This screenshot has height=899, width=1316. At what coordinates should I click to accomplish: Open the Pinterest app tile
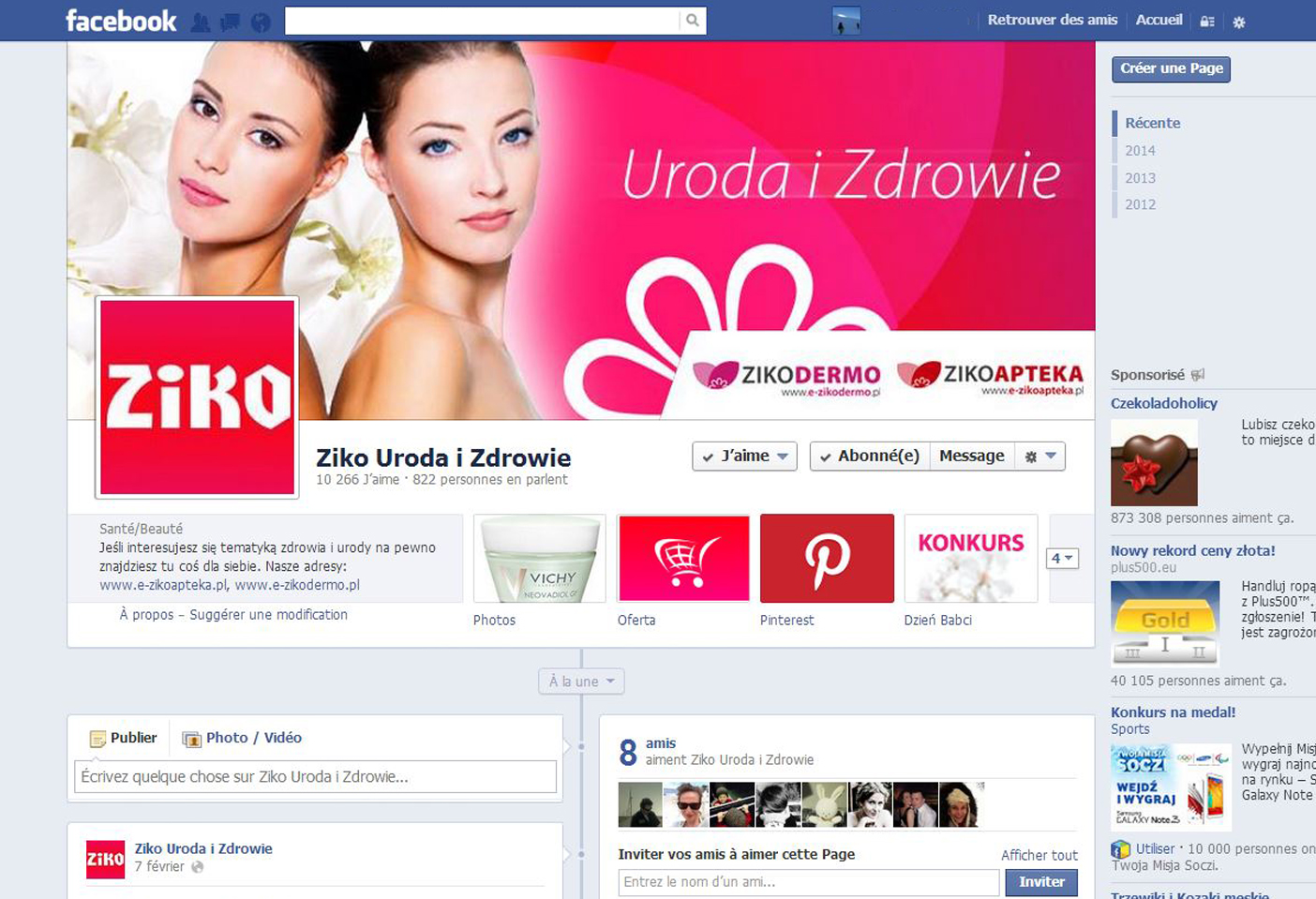(826, 559)
